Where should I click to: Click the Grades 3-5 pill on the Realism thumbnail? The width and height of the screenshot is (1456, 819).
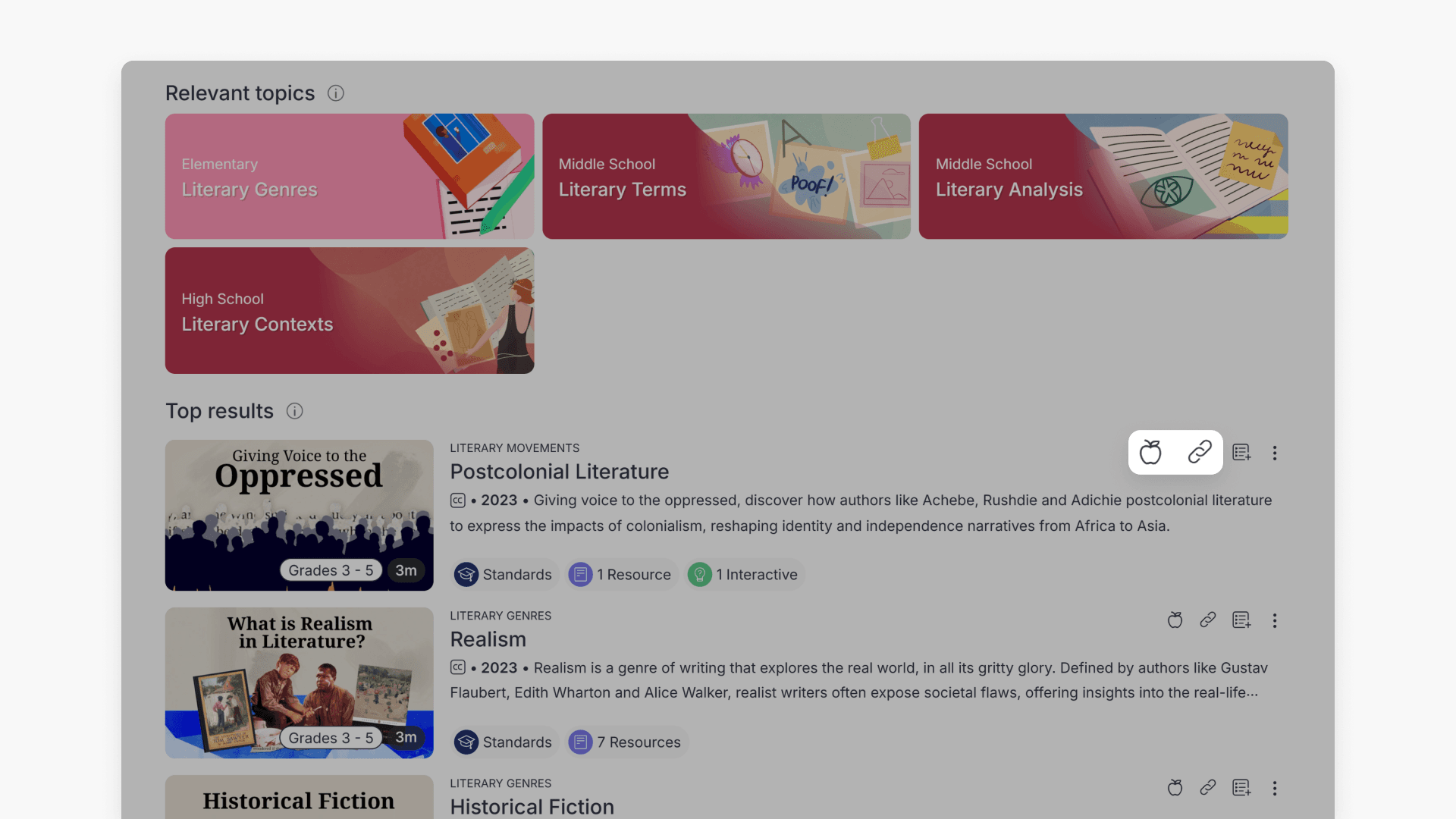(x=331, y=736)
